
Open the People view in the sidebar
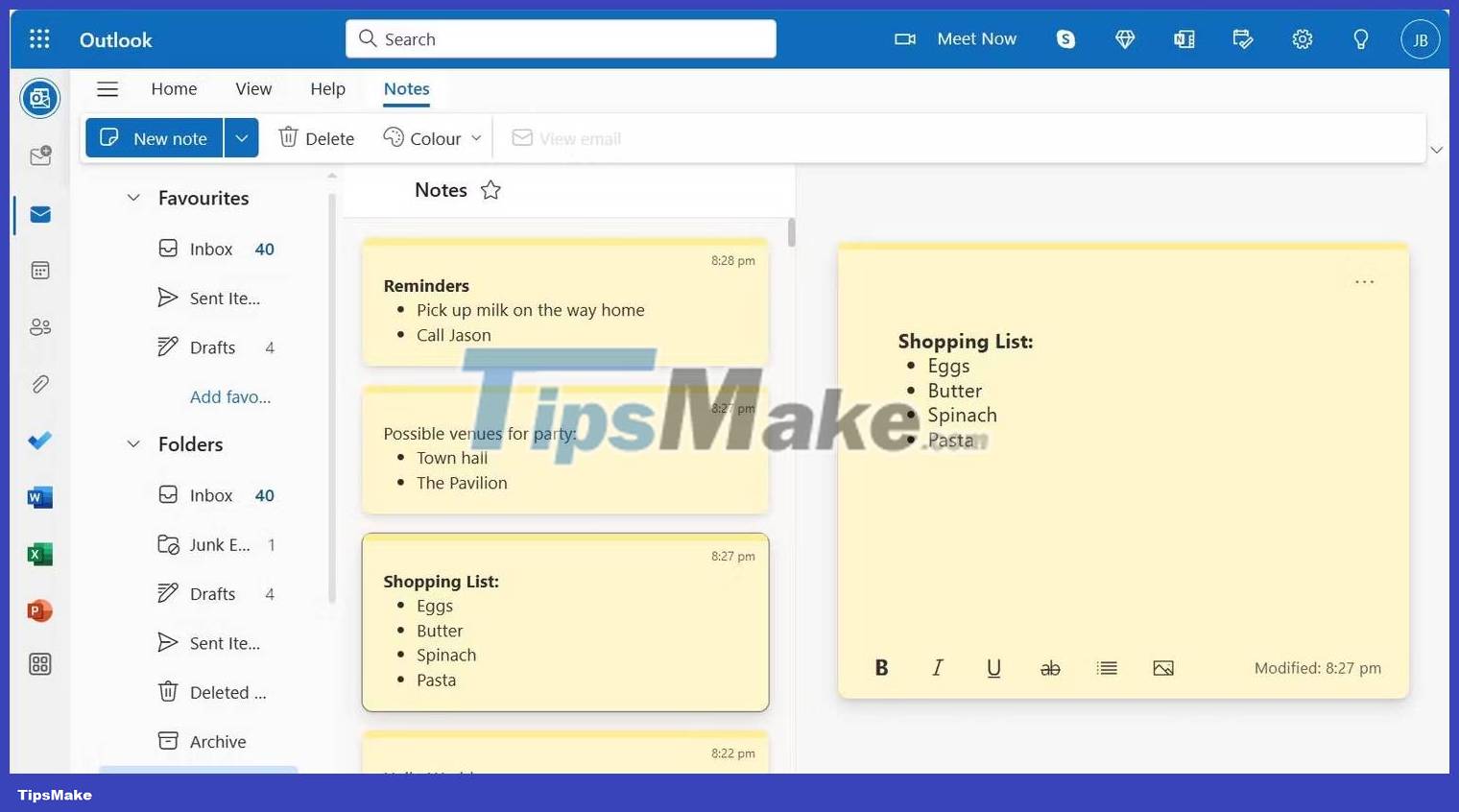pos(39,326)
